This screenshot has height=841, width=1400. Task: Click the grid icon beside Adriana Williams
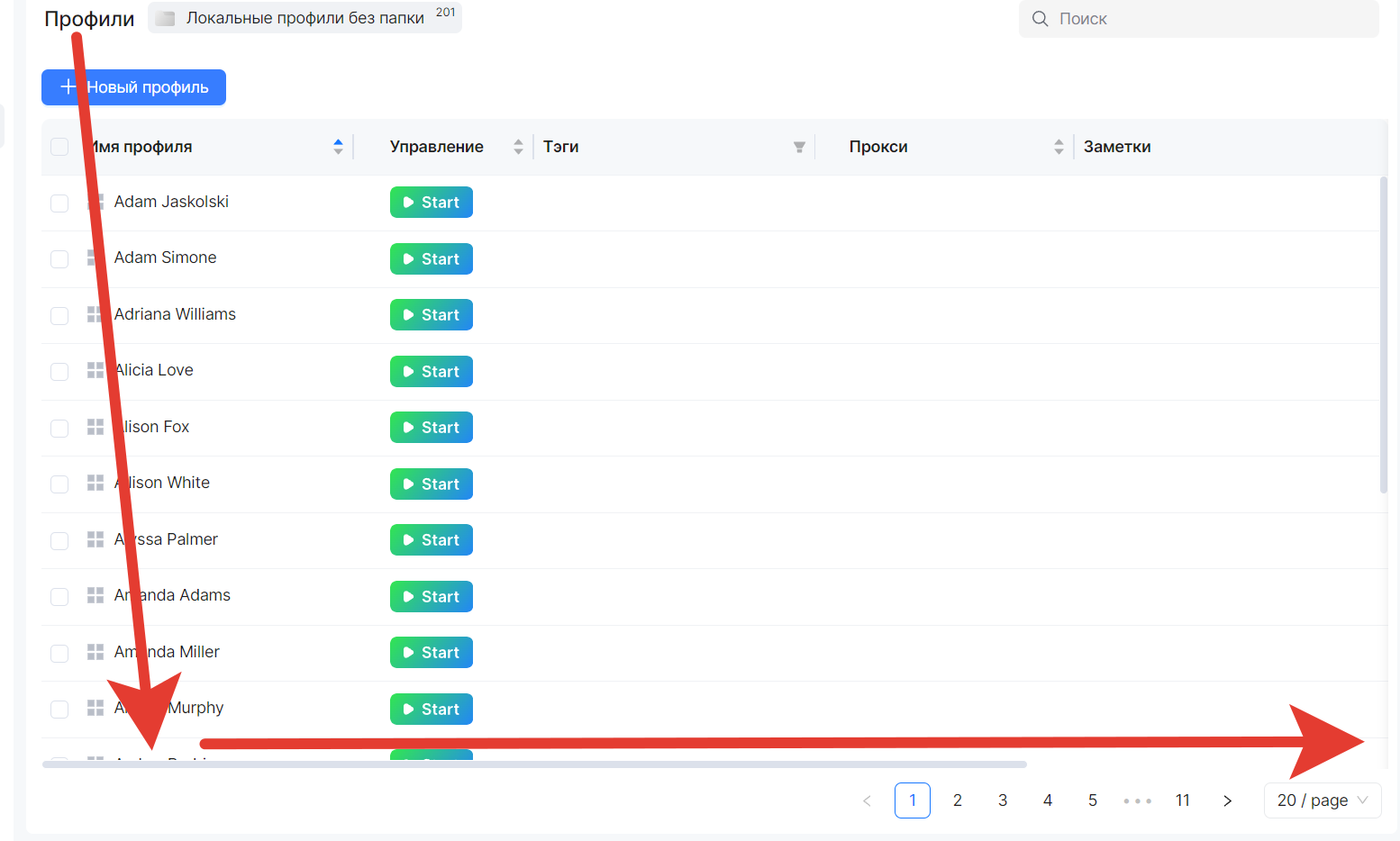[95, 314]
